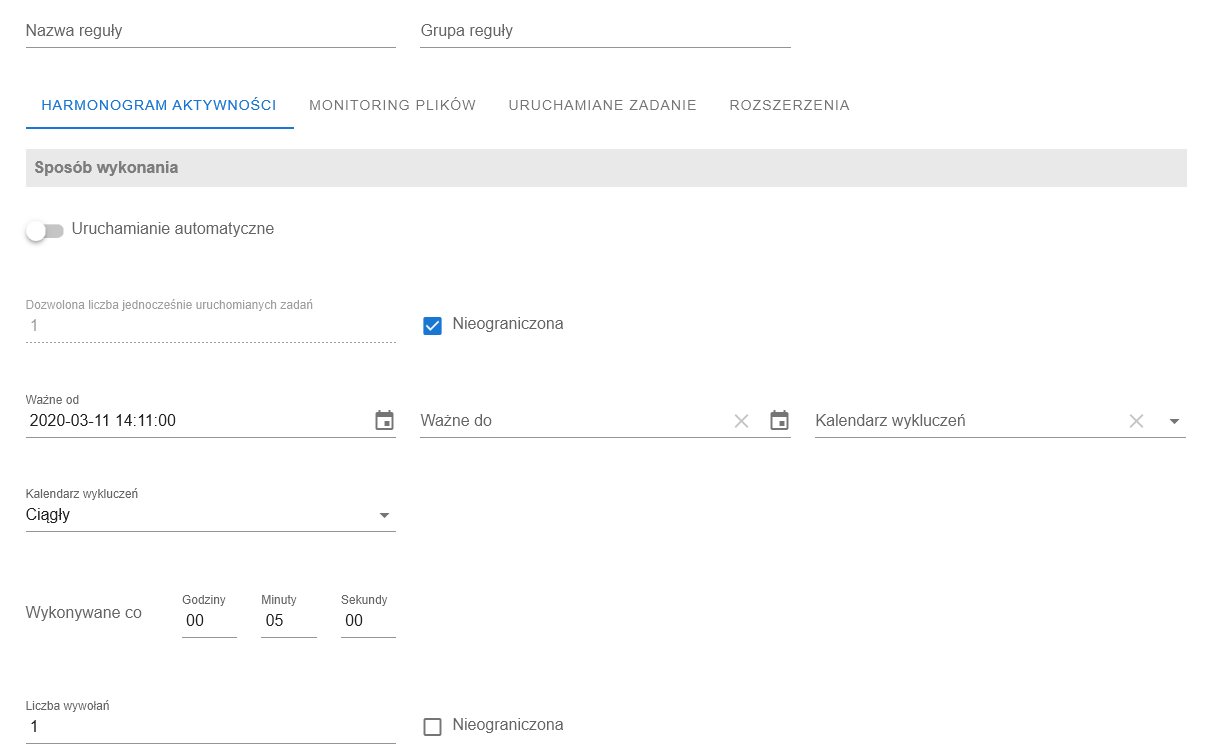Uncheck Nieograniczona for simultaneous tasks limit

point(432,325)
